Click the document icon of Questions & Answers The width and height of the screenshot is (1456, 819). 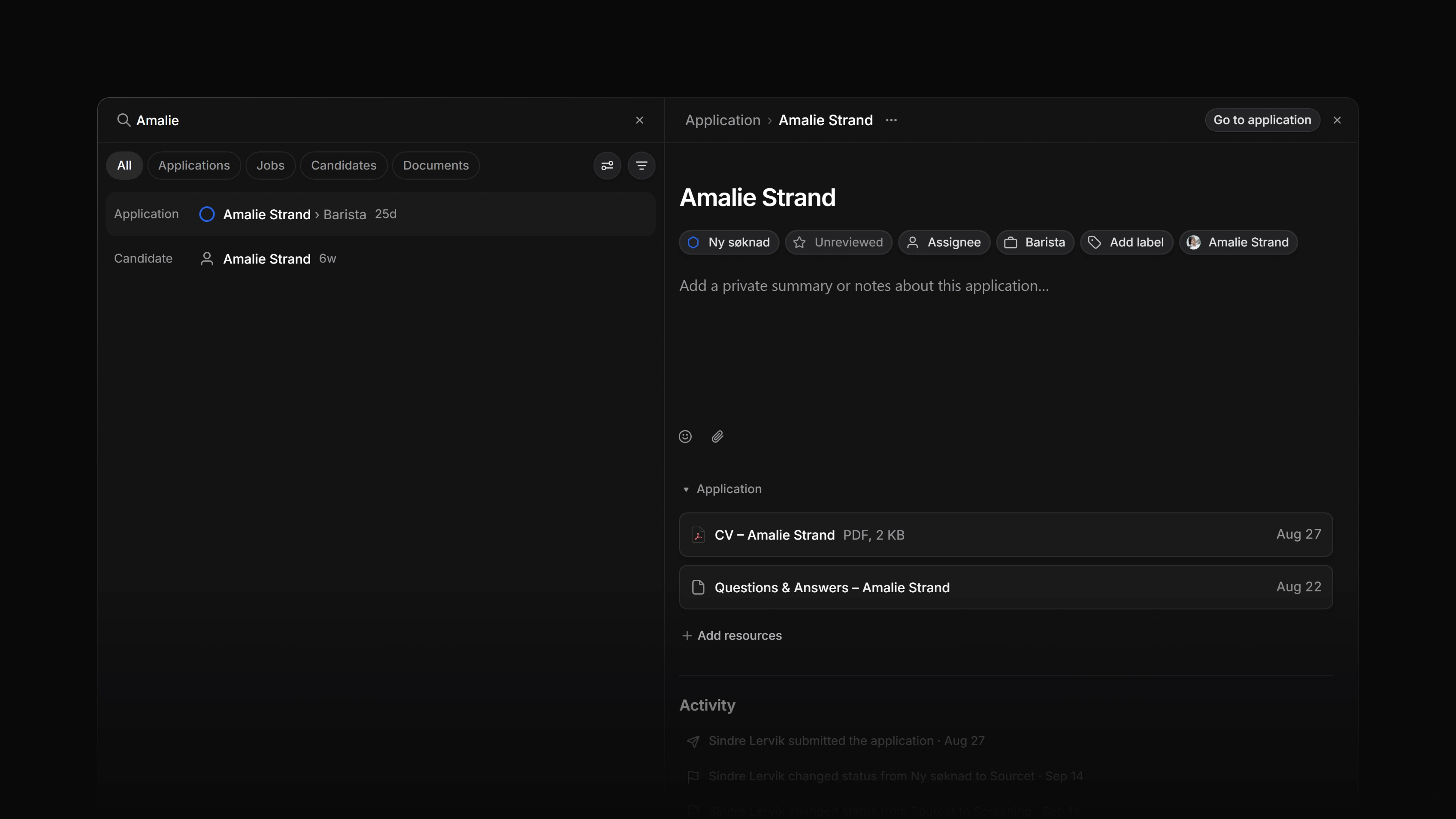coord(698,587)
